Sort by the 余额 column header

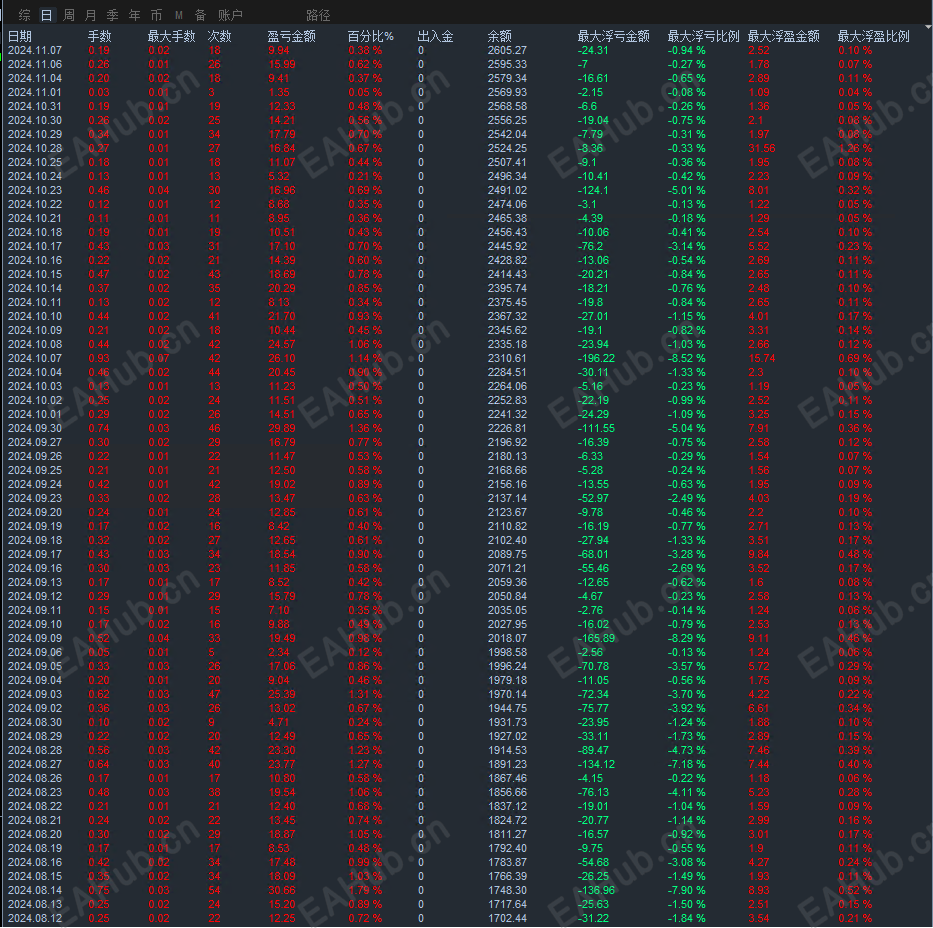click(500, 36)
